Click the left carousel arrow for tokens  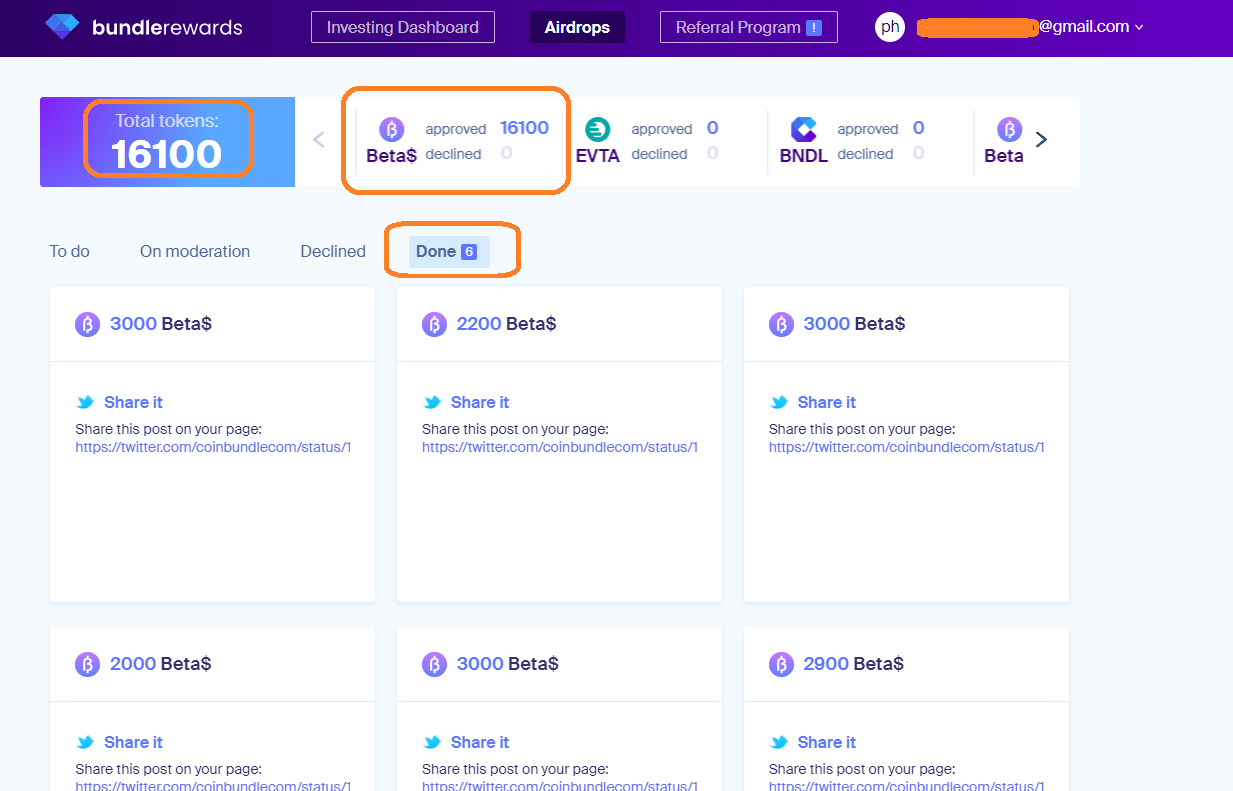click(x=319, y=139)
